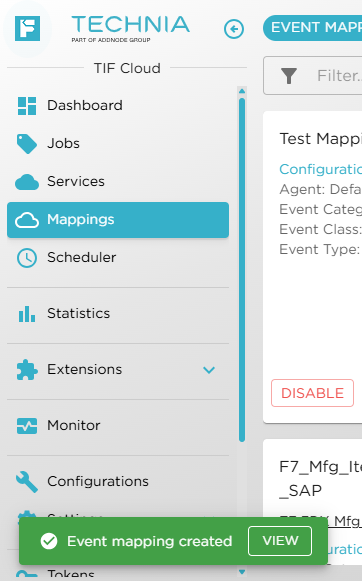
Task: Click the Configurations wrench icon
Action: tap(27, 482)
